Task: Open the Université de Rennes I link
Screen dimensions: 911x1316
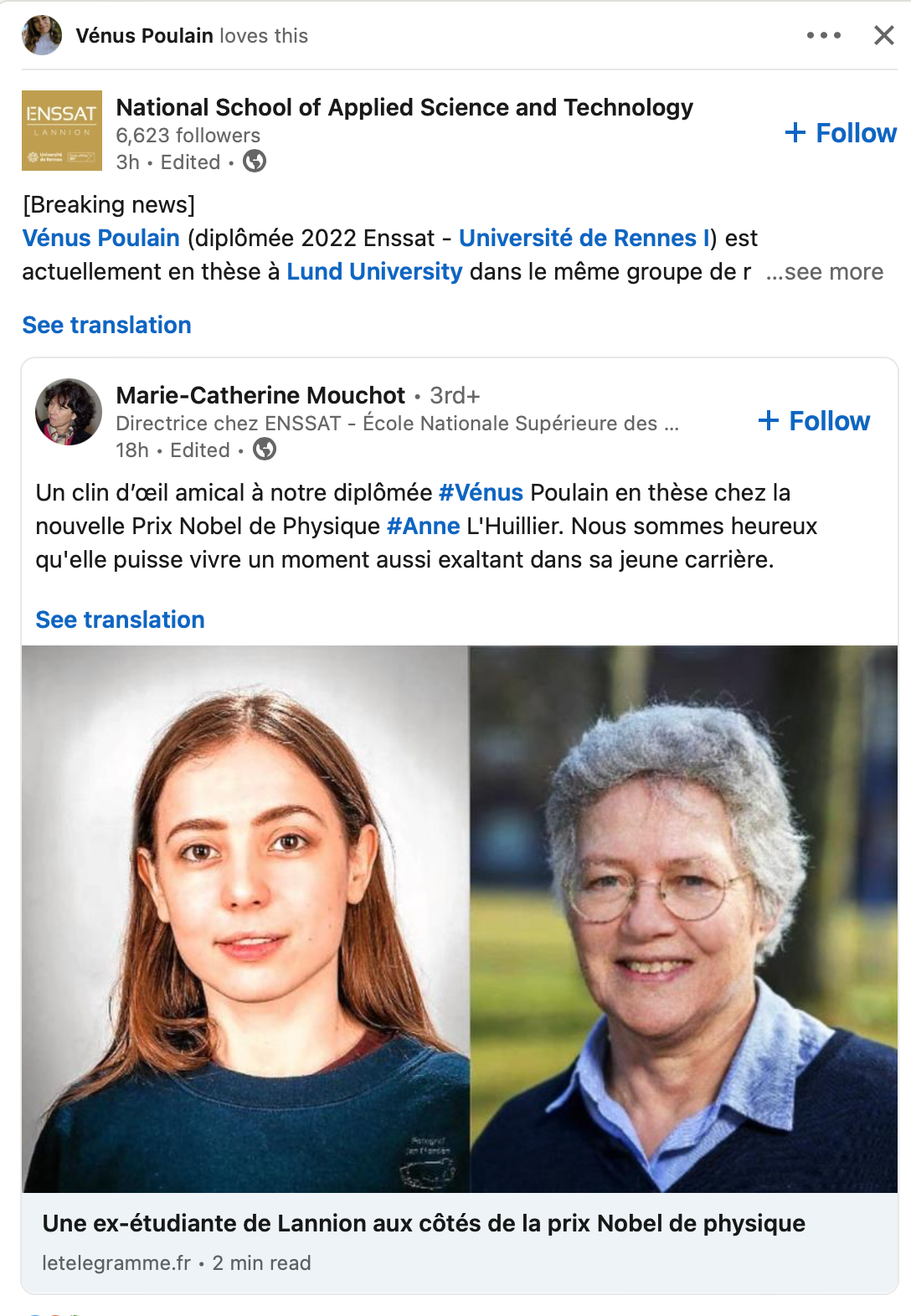Action: click(x=584, y=239)
